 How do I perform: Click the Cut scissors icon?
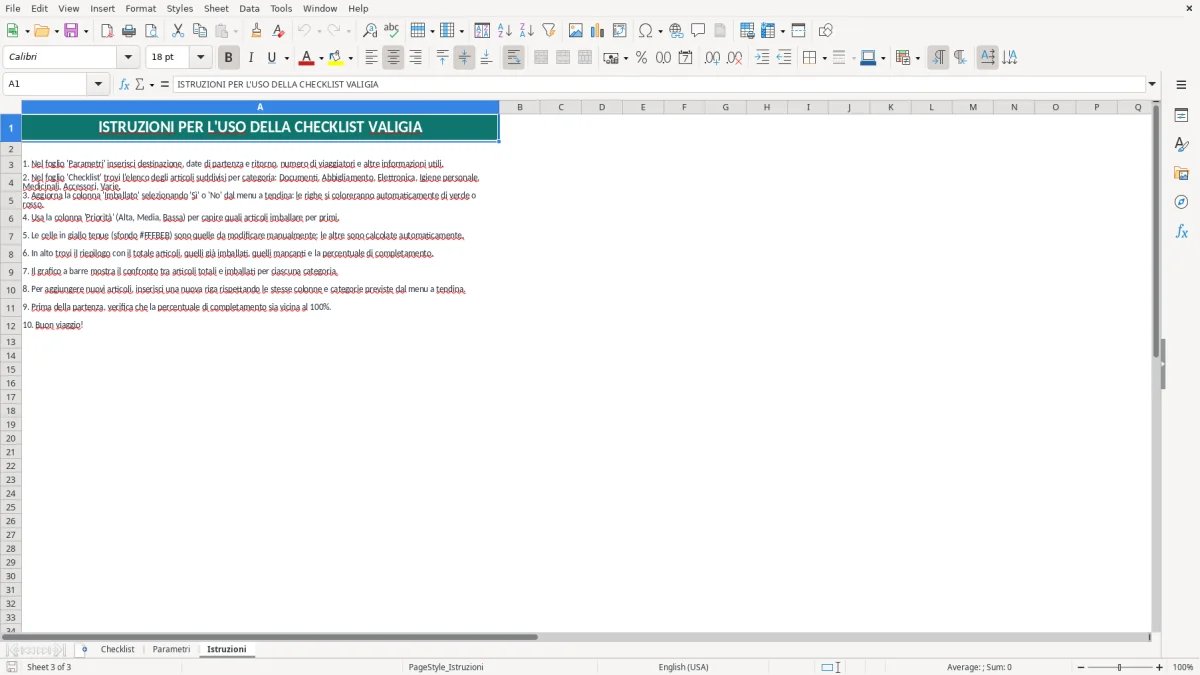pos(178,31)
